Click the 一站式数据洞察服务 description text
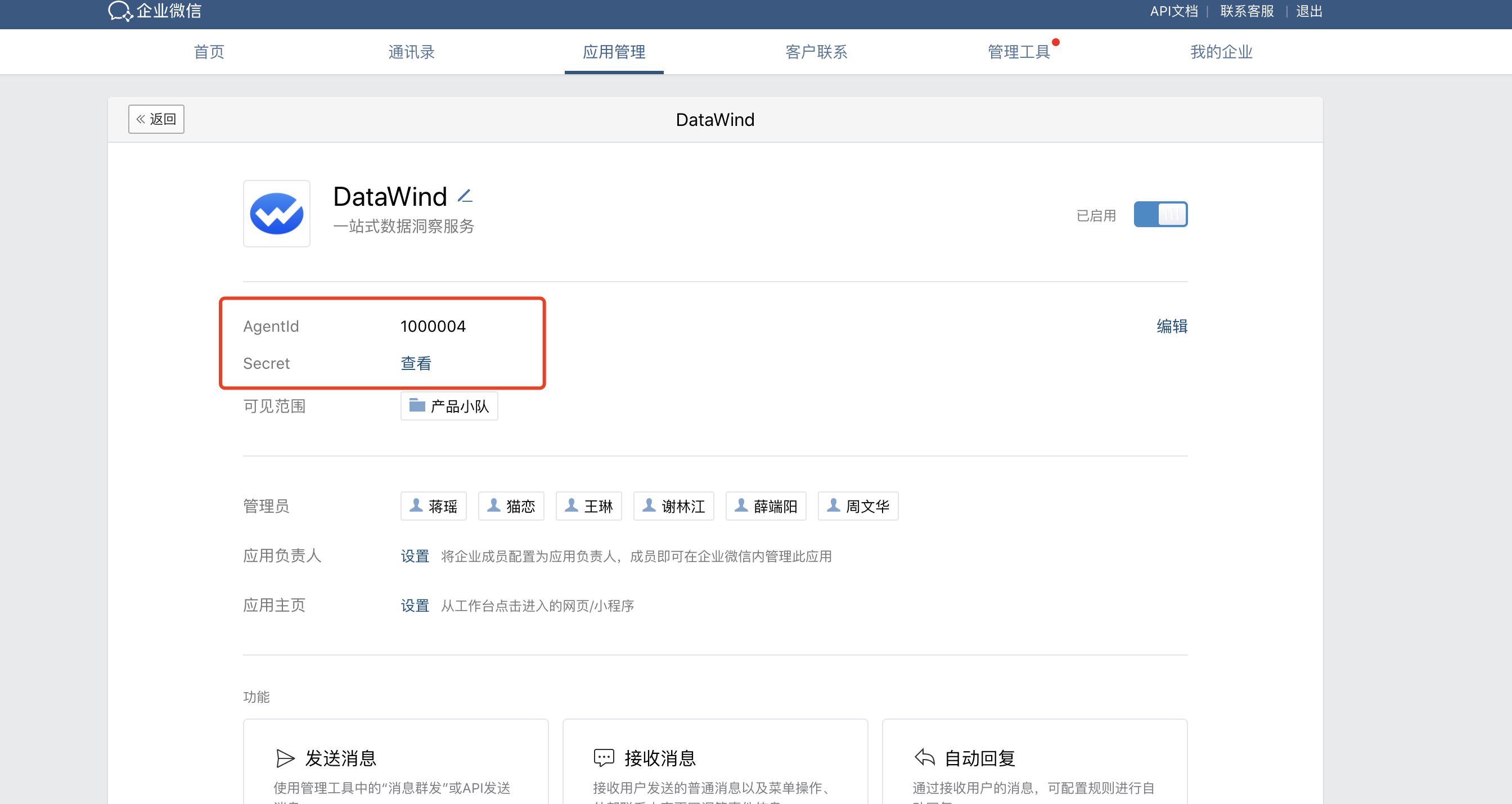 pyautogui.click(x=404, y=226)
